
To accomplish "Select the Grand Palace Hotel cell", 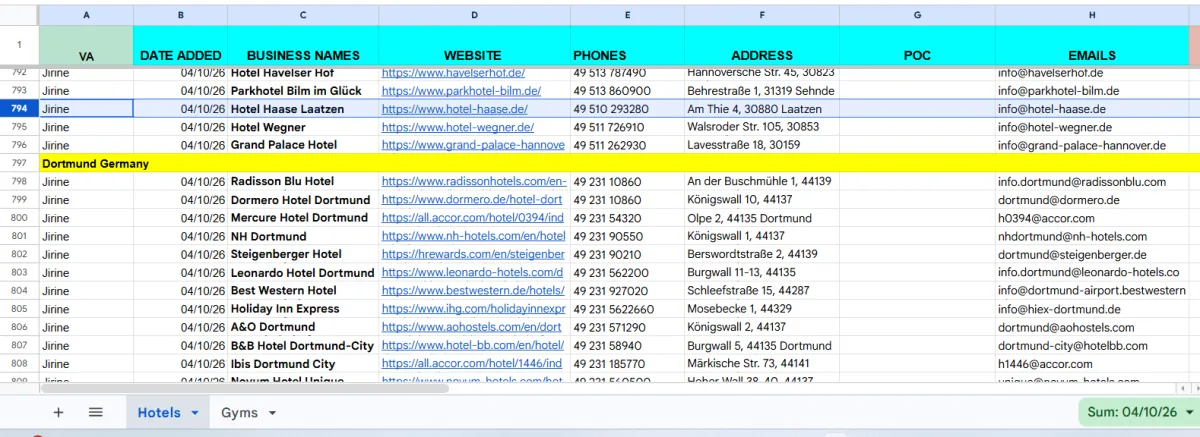I will point(303,145).
